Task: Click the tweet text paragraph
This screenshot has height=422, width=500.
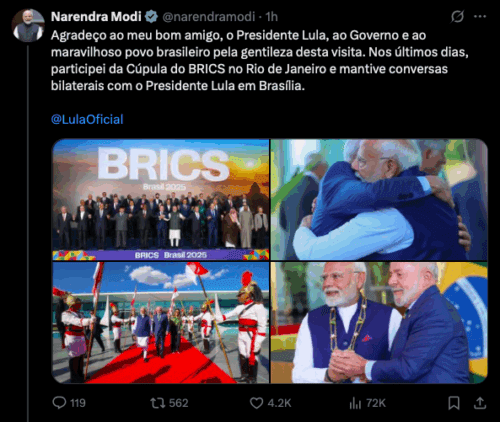Action: pos(260,61)
